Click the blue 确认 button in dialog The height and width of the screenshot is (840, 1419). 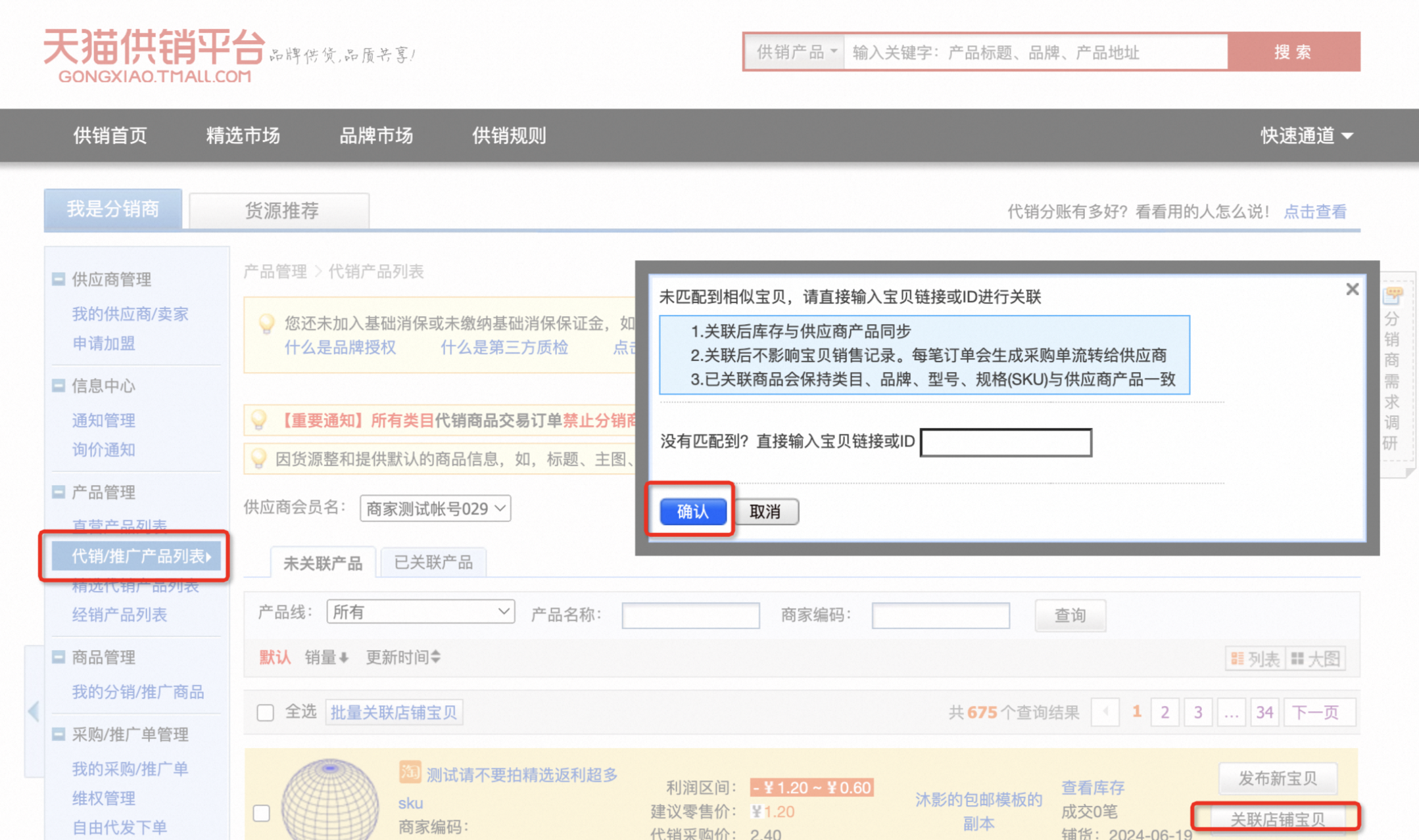(693, 511)
